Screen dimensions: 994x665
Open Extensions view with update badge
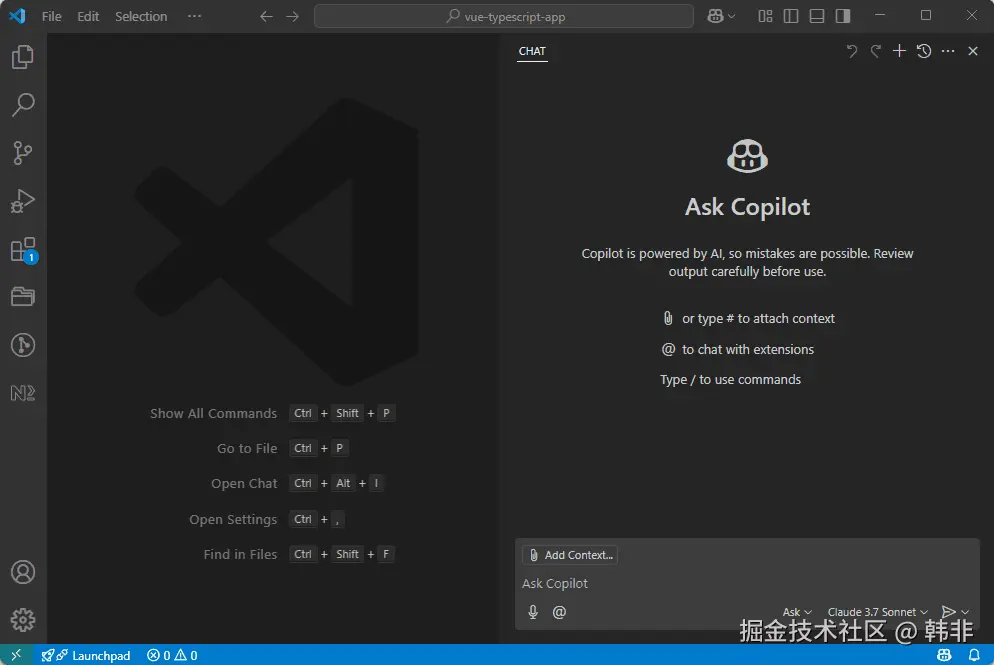pyautogui.click(x=23, y=250)
